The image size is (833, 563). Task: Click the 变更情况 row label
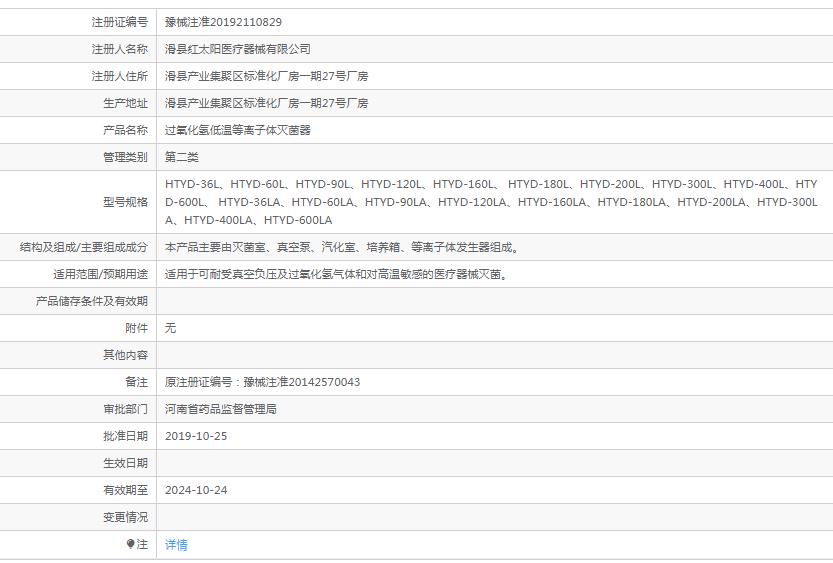click(125, 517)
